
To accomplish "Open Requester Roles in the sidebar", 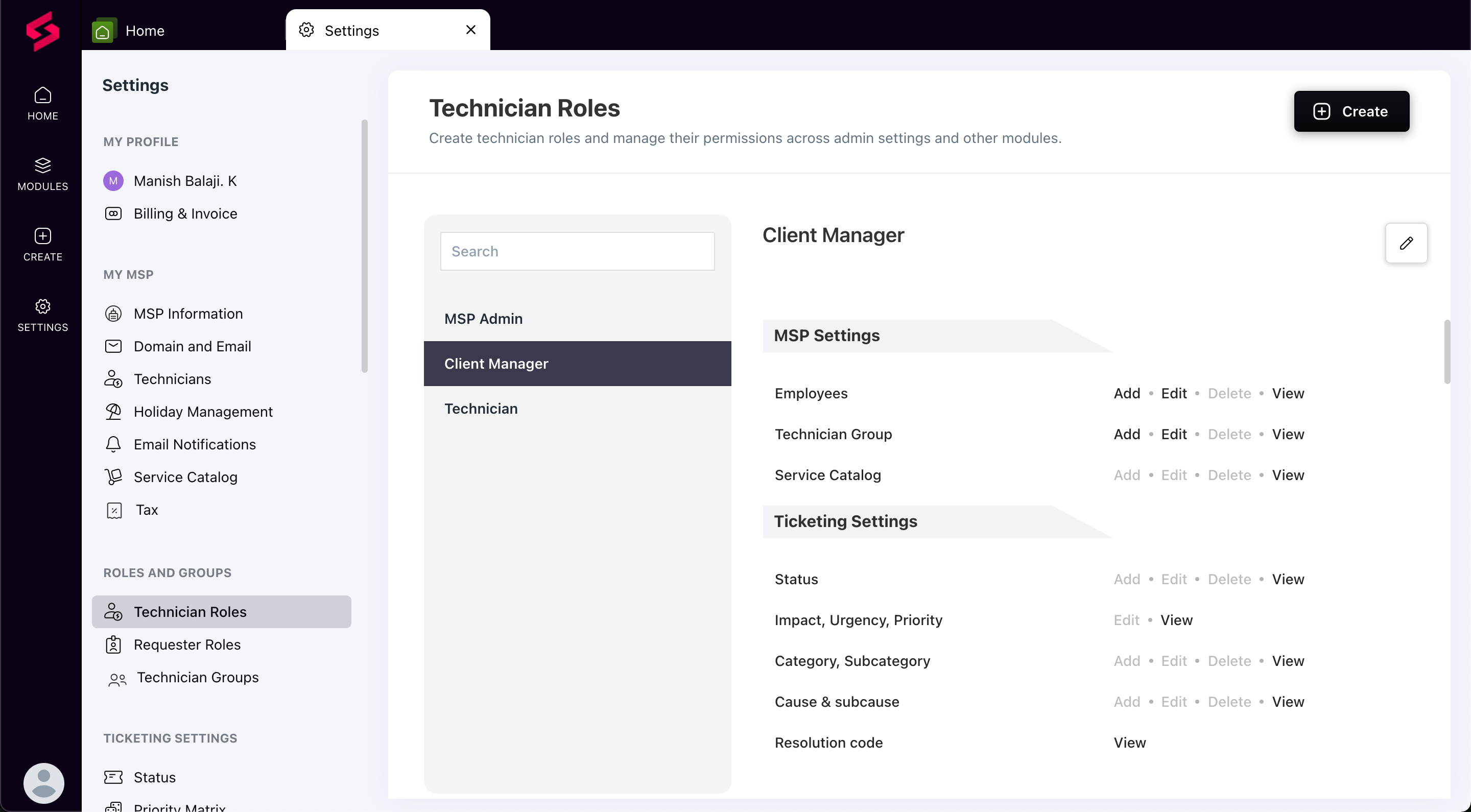I will [187, 644].
